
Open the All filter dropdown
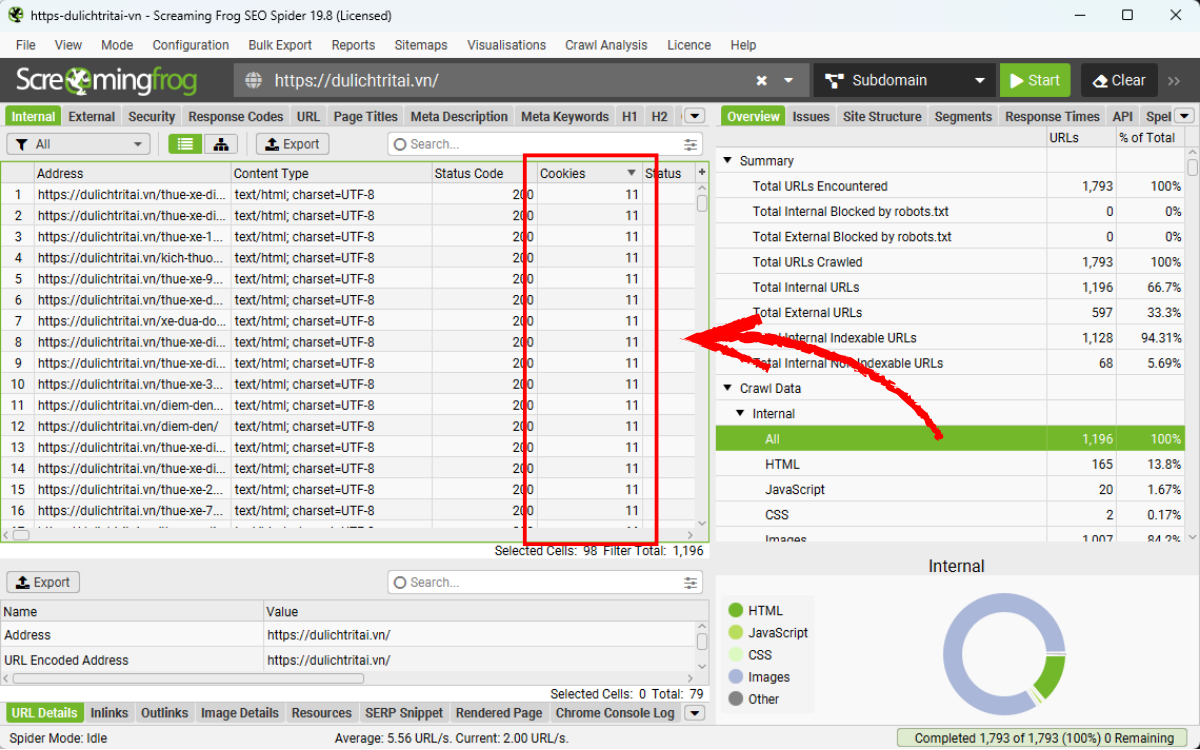point(78,143)
